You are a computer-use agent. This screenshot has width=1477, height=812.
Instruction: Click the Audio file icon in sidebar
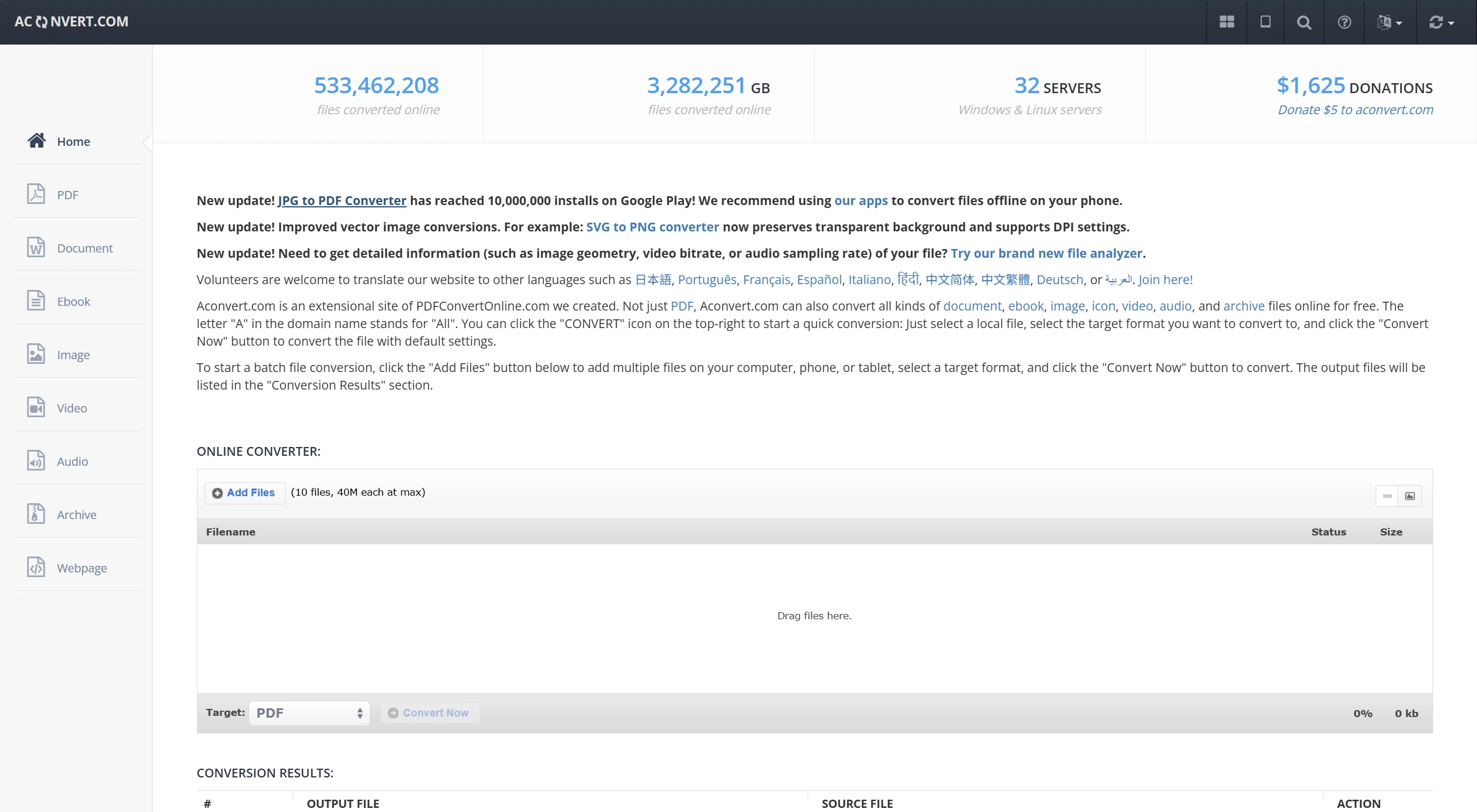36,460
